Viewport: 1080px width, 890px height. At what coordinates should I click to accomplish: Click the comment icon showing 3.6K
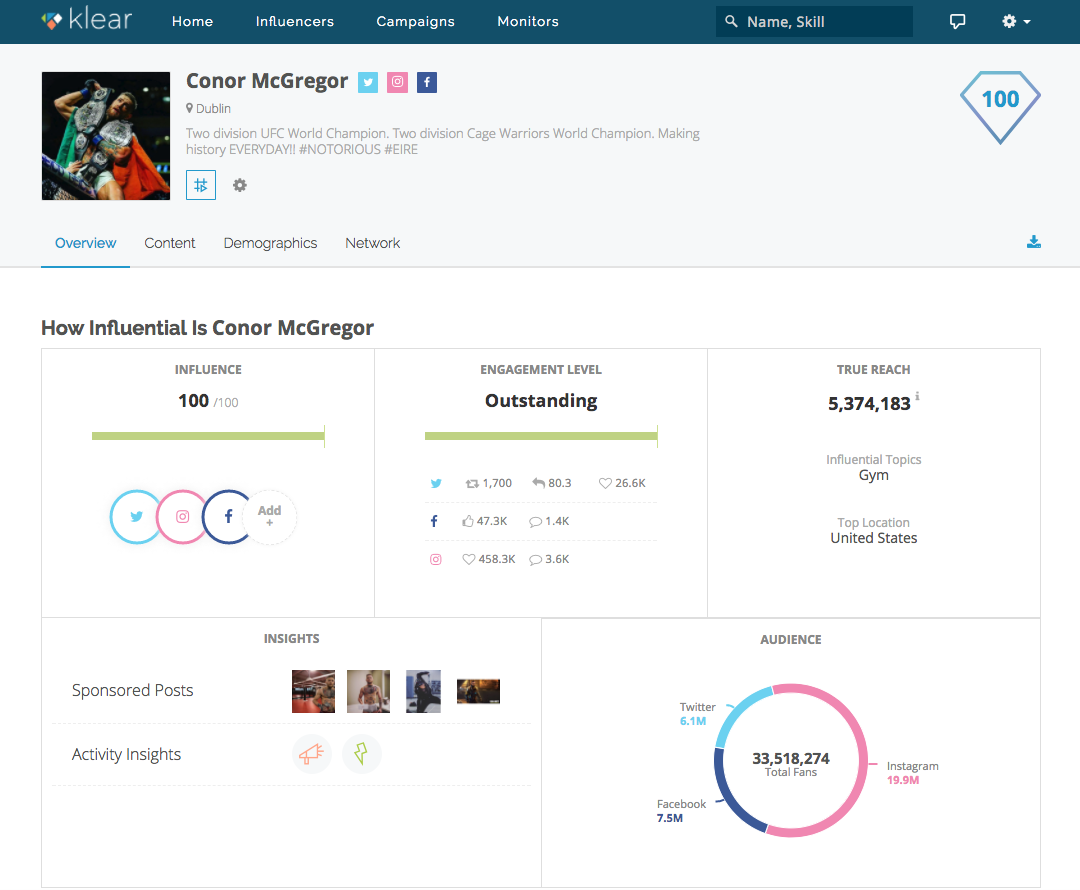(535, 560)
